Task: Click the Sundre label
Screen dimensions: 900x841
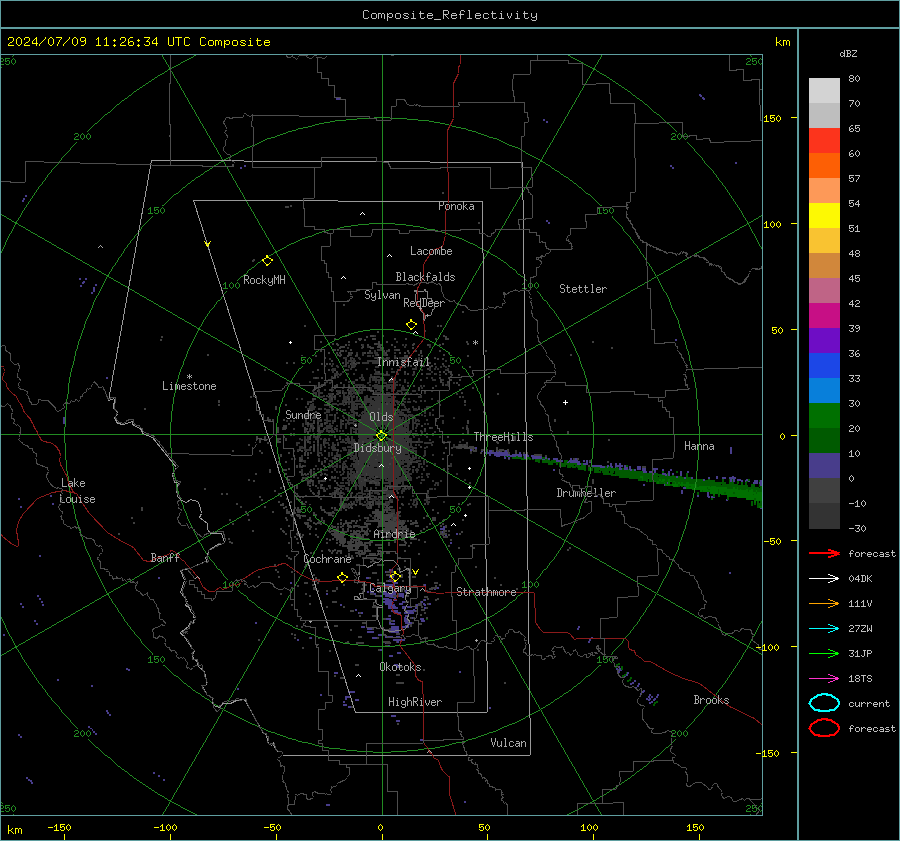Action: (303, 414)
